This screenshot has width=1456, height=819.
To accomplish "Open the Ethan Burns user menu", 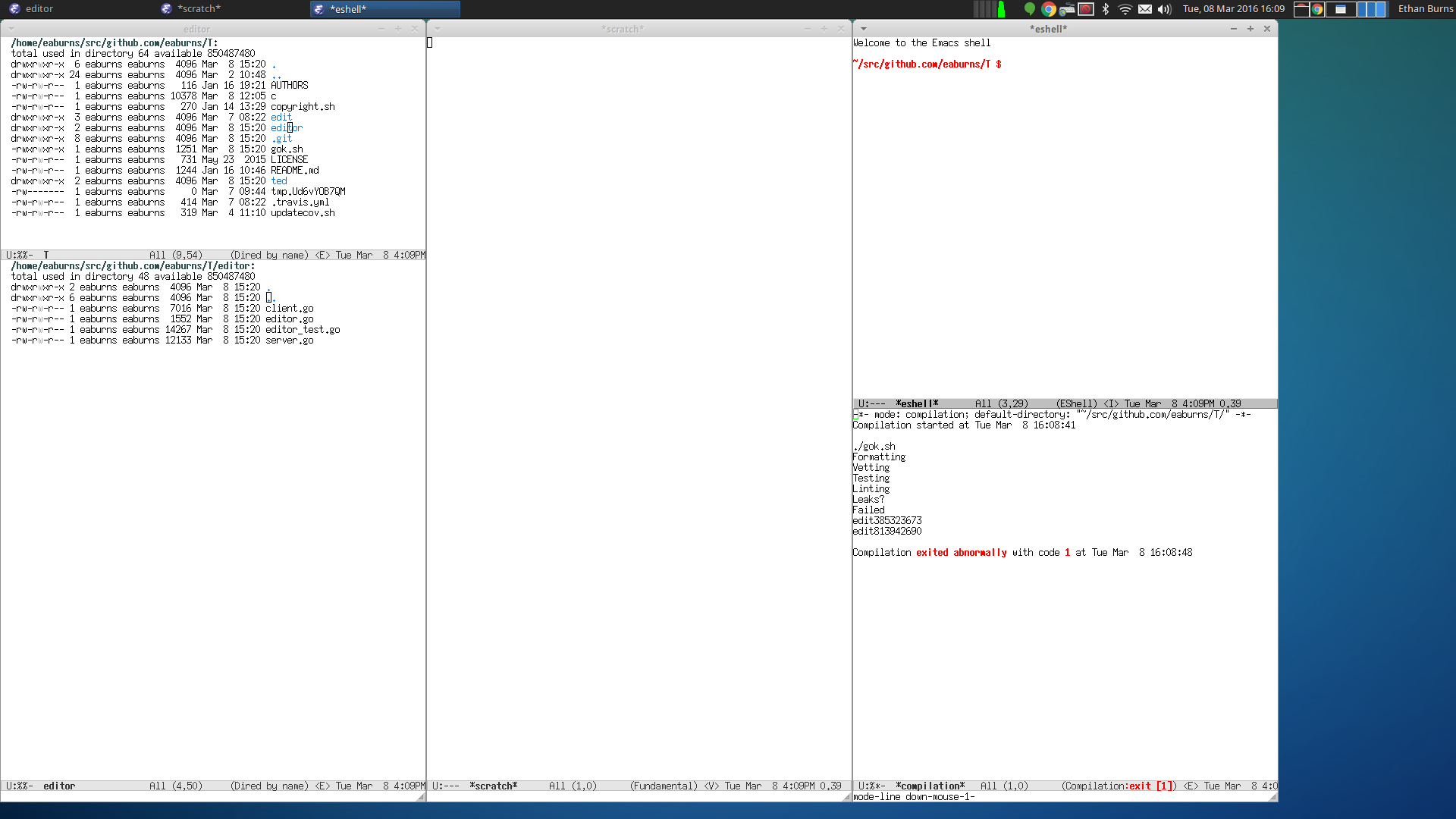I will click(1426, 9).
